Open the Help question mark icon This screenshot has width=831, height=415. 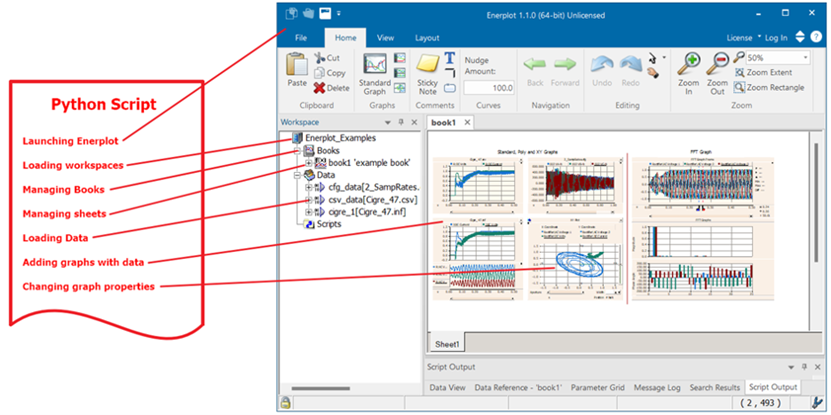[816, 38]
